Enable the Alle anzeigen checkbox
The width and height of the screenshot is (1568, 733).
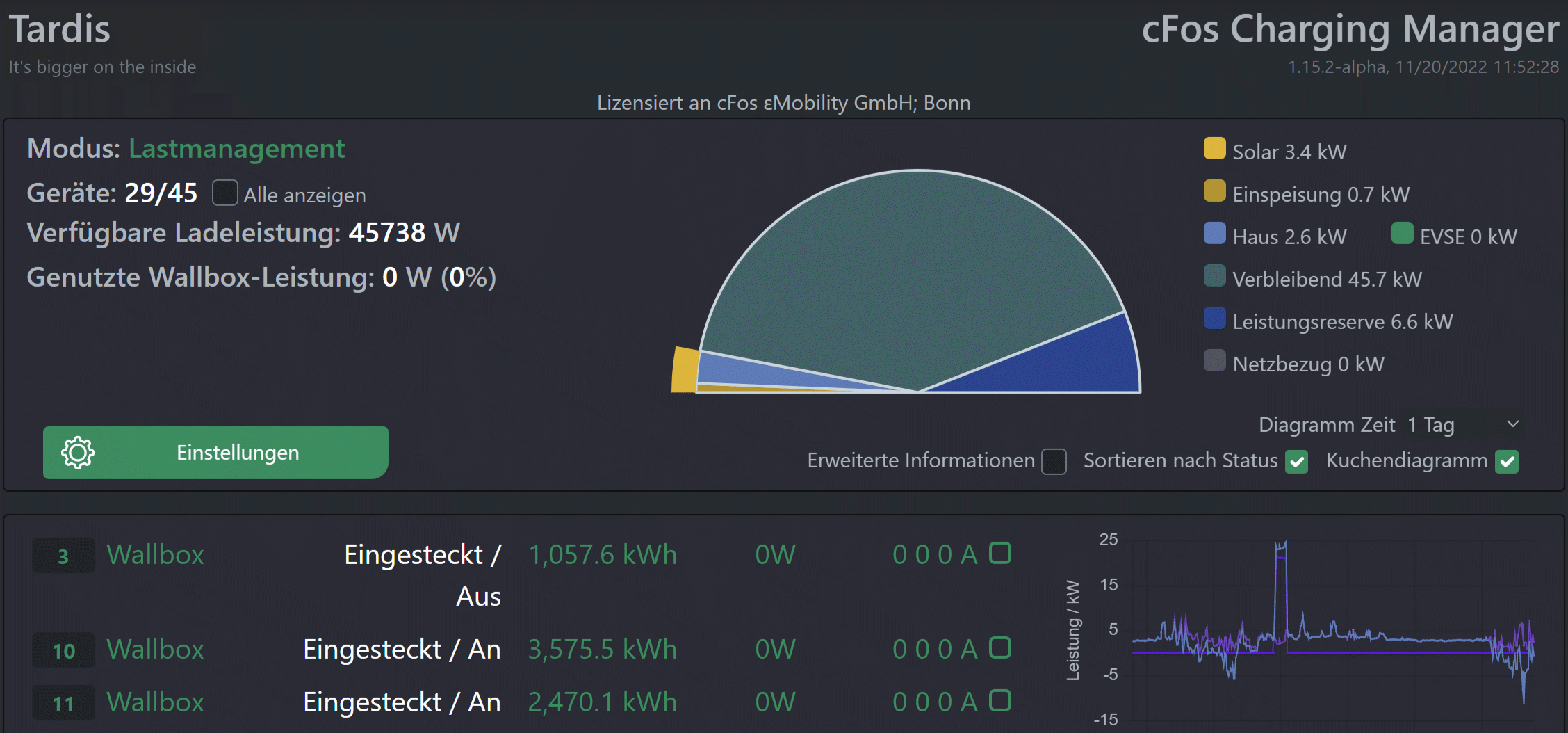point(224,193)
